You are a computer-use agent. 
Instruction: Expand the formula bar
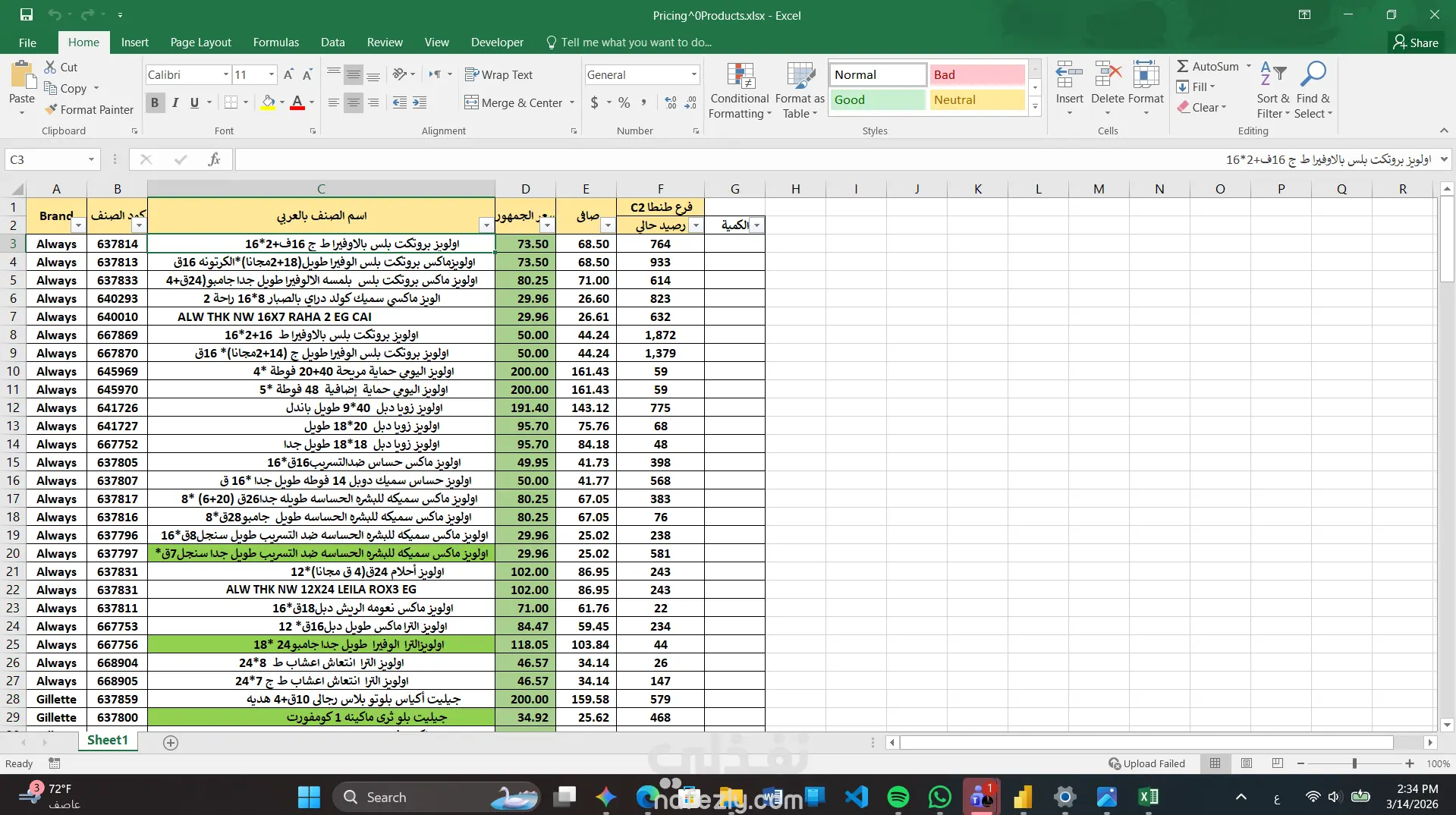(x=1443, y=159)
